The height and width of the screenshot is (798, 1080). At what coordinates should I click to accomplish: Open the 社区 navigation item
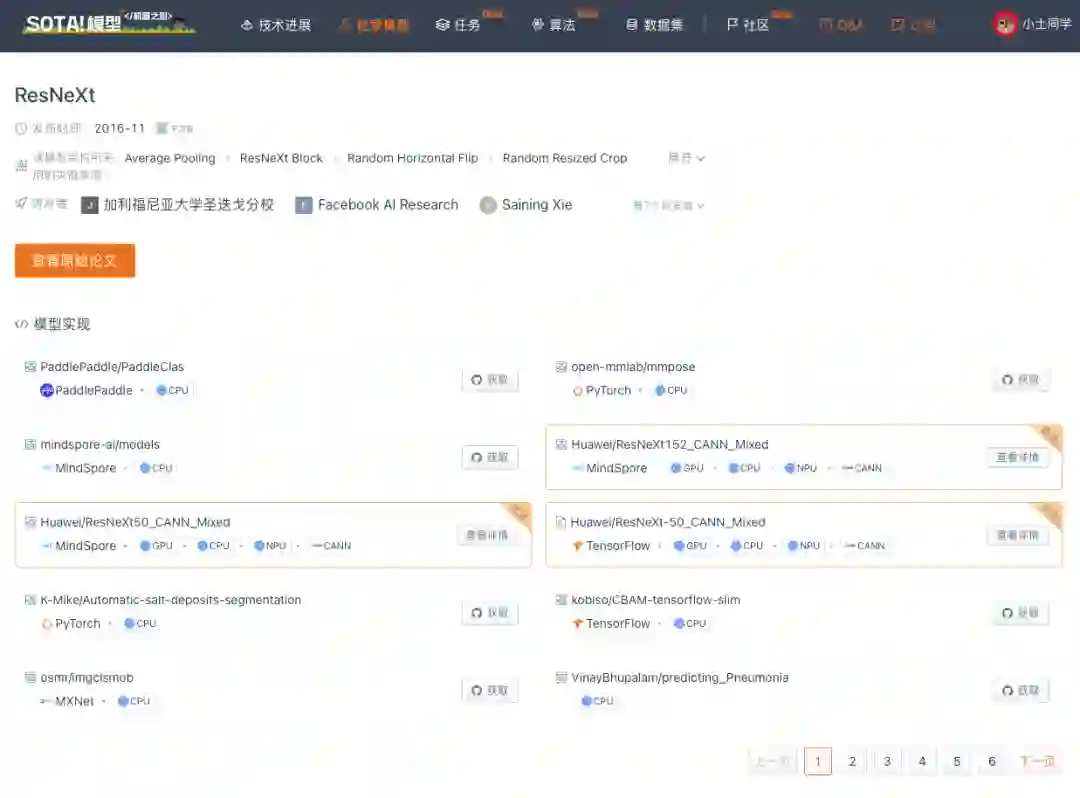pyautogui.click(x=747, y=25)
